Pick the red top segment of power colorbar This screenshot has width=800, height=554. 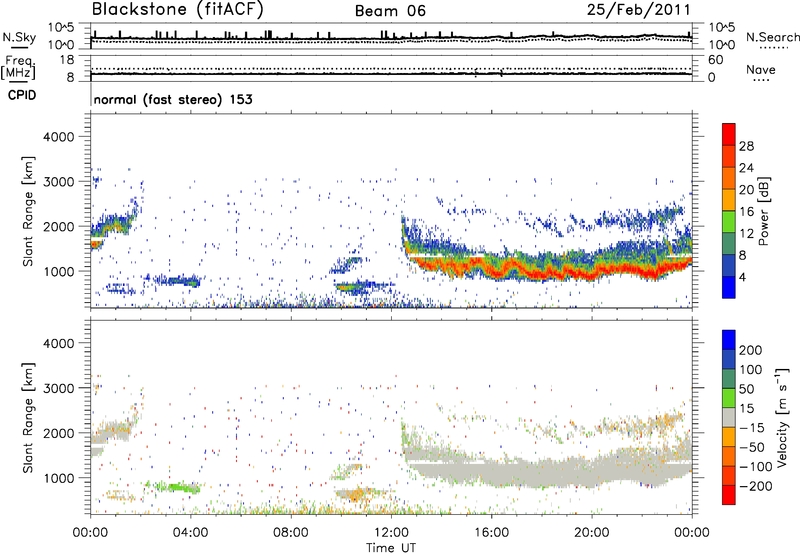729,135
